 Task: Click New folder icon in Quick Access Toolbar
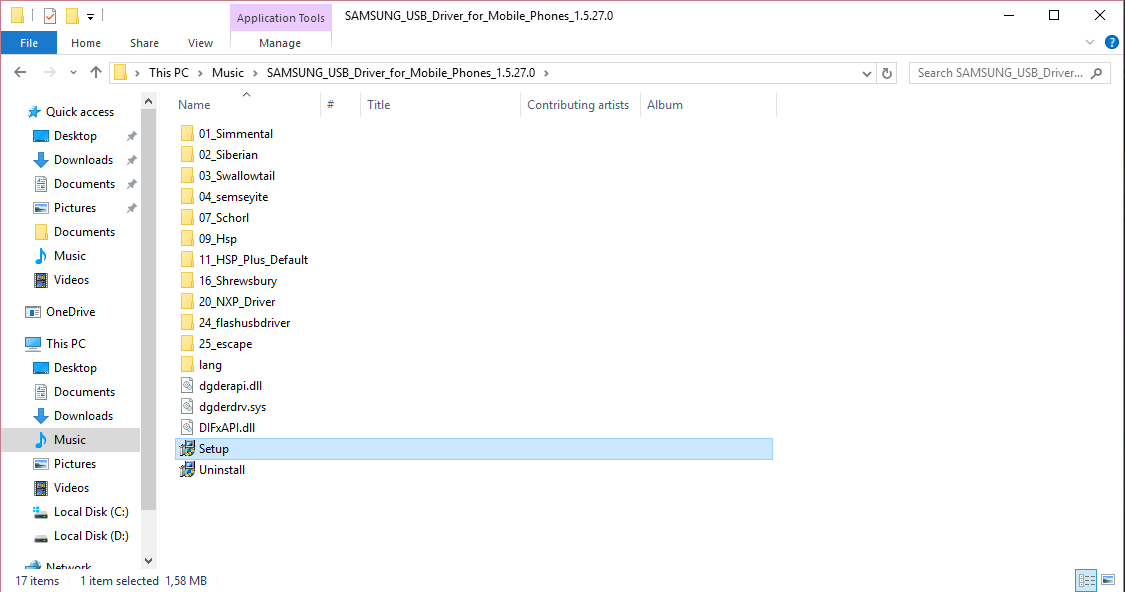click(72, 16)
